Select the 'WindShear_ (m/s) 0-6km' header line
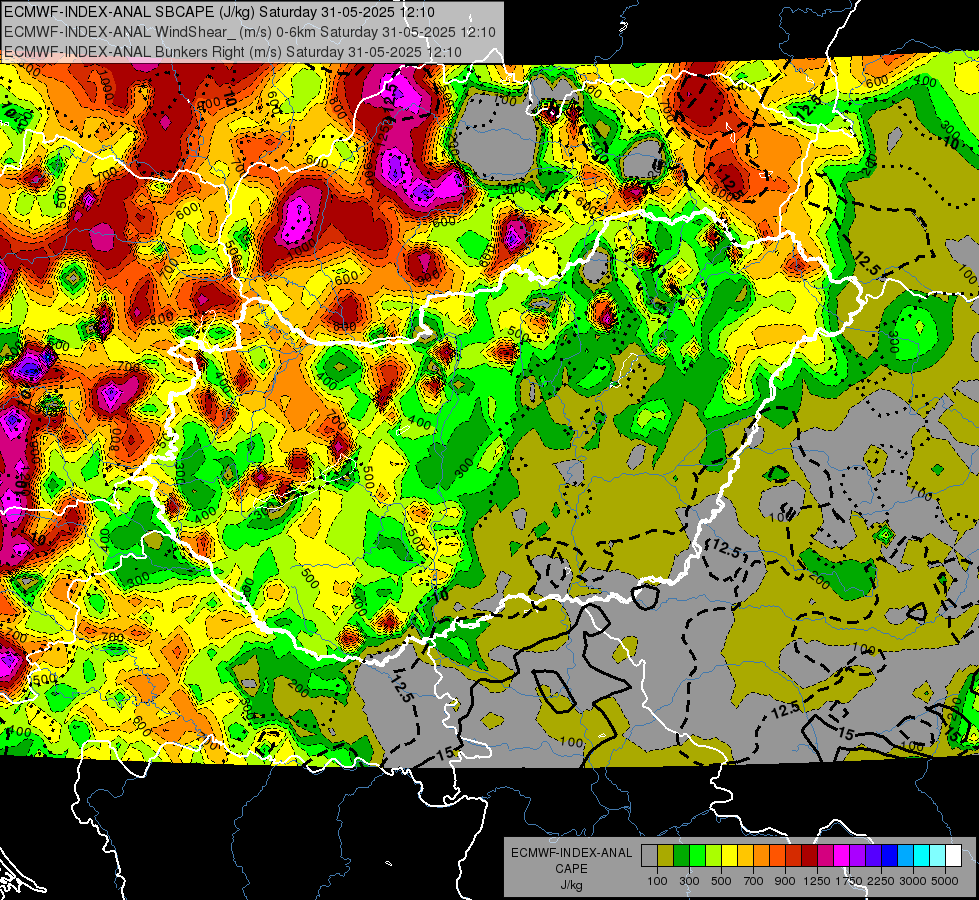The width and height of the screenshot is (979, 900). [250, 32]
